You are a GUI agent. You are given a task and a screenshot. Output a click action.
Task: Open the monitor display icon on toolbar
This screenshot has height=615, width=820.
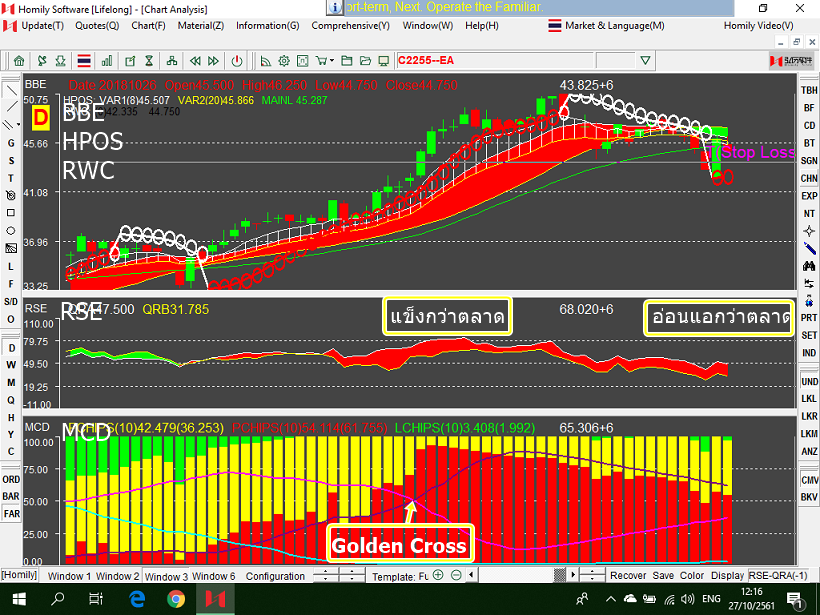pos(383,61)
